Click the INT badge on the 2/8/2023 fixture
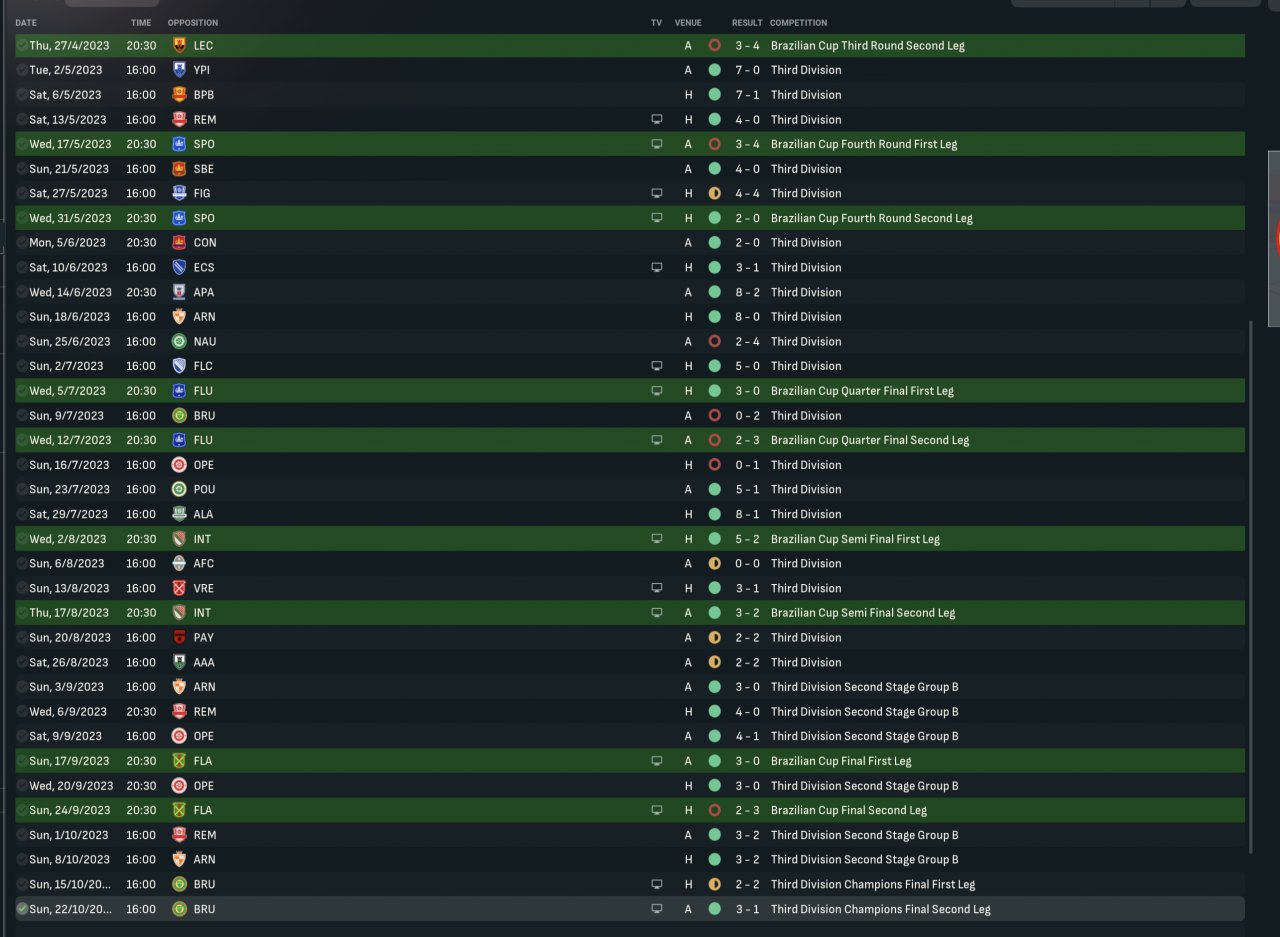Screen dimensions: 1280x937 point(179,539)
